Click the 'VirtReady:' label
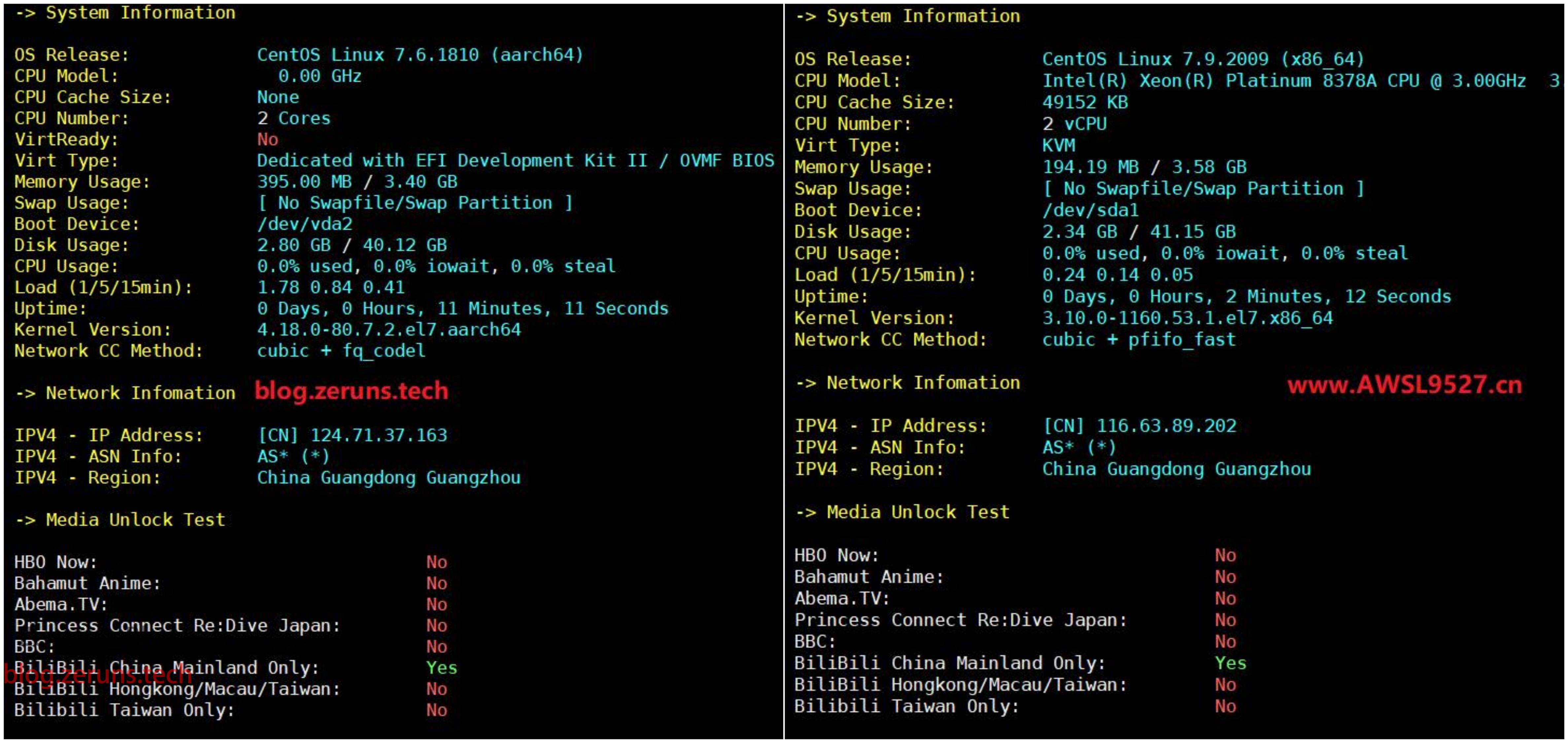The image size is (1568, 743). coord(66,139)
